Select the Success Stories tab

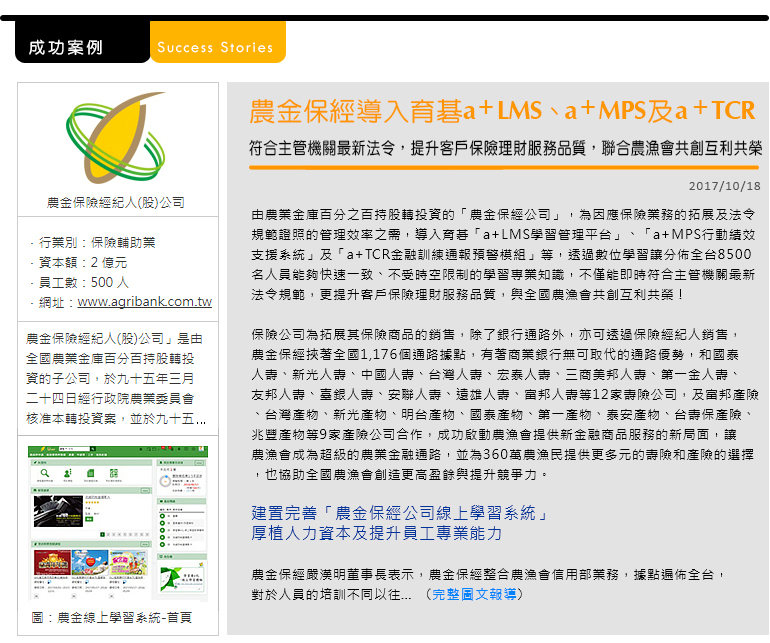pos(218,42)
